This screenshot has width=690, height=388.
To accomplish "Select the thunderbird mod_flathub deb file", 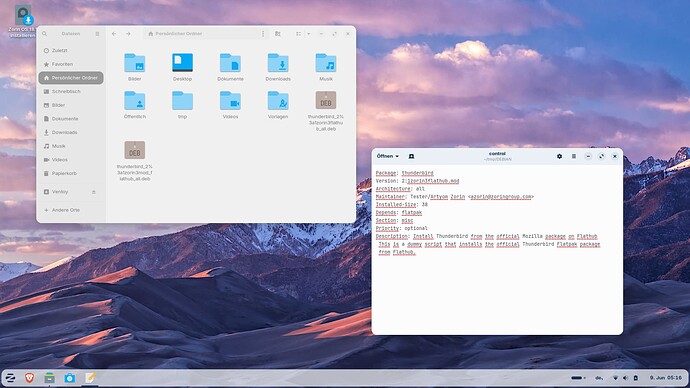I will pos(135,161).
